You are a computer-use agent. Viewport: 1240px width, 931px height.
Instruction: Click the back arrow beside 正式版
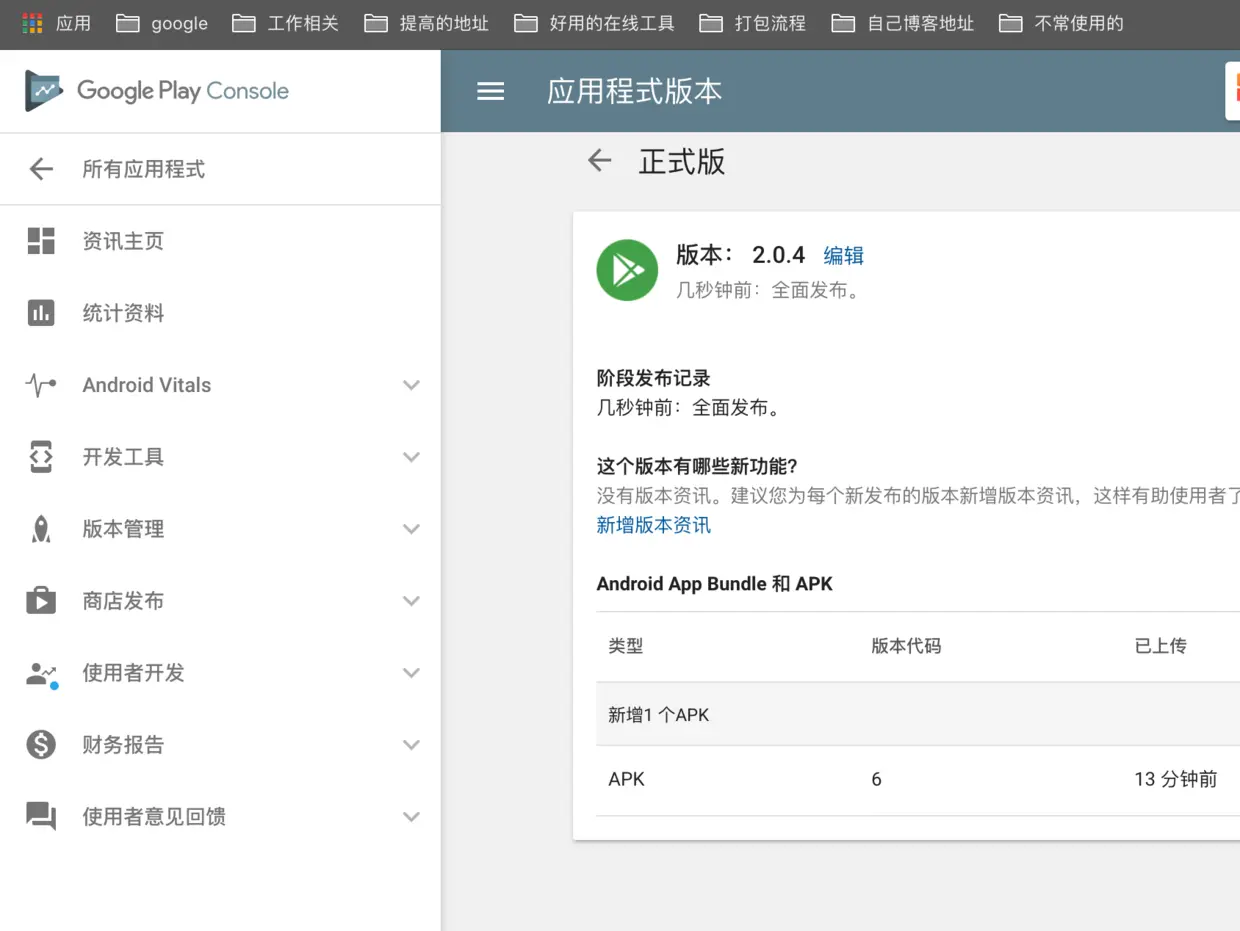pos(598,160)
